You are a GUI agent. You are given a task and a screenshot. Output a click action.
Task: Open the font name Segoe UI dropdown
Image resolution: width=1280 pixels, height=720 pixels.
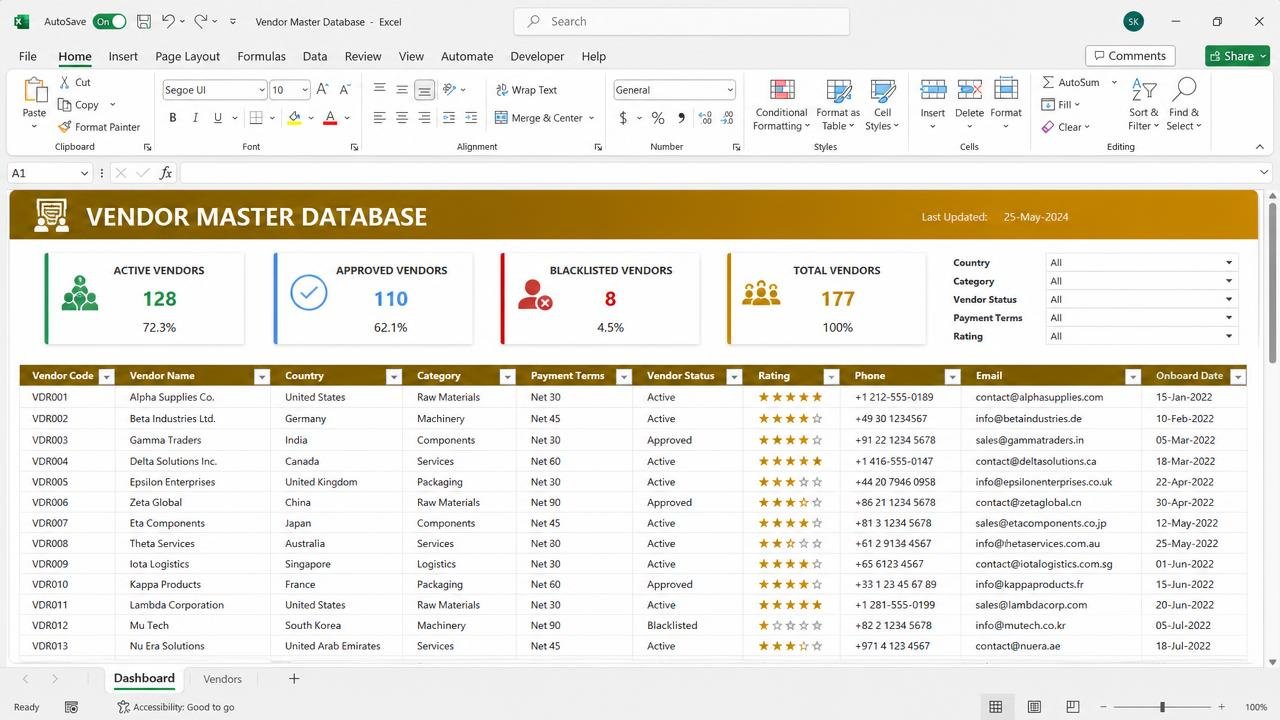click(261, 90)
